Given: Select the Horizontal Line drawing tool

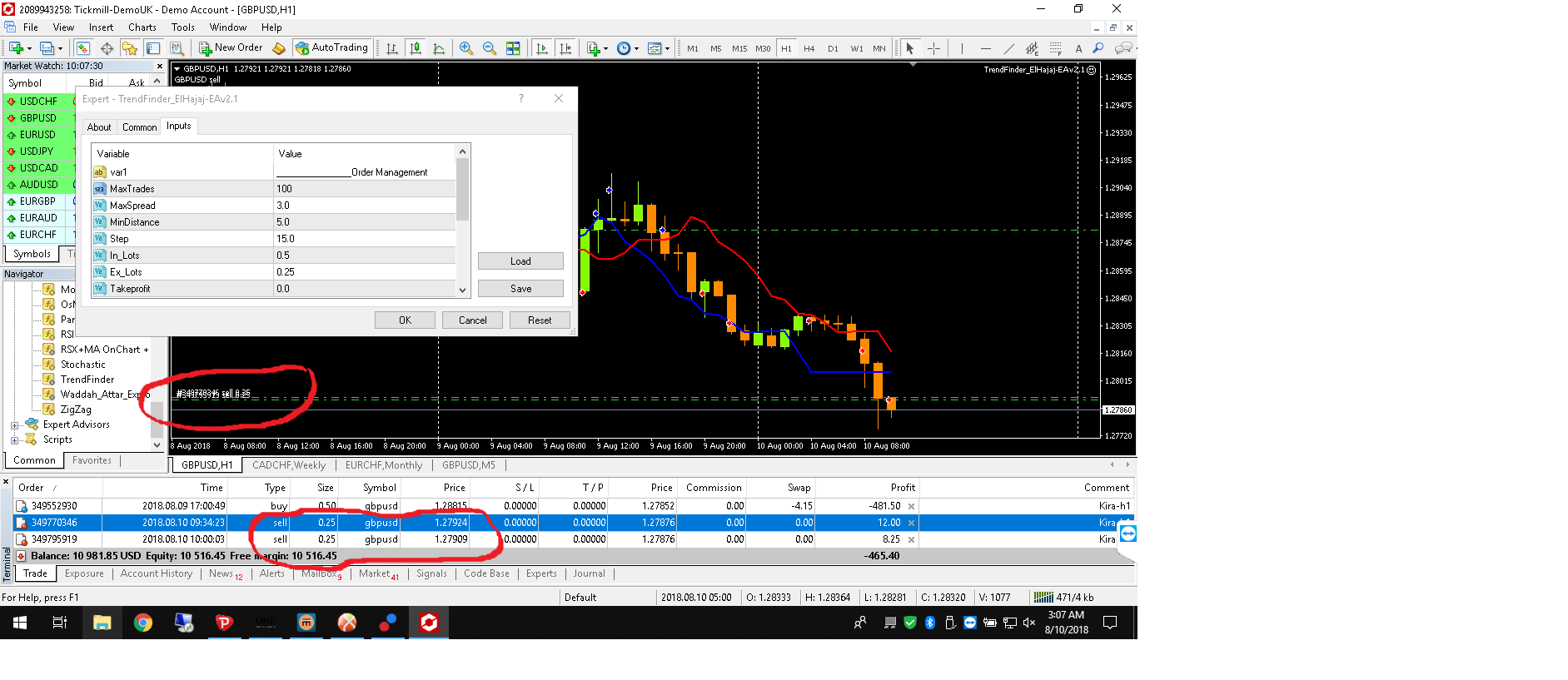Looking at the screenshot, I should pyautogui.click(x=985, y=48).
